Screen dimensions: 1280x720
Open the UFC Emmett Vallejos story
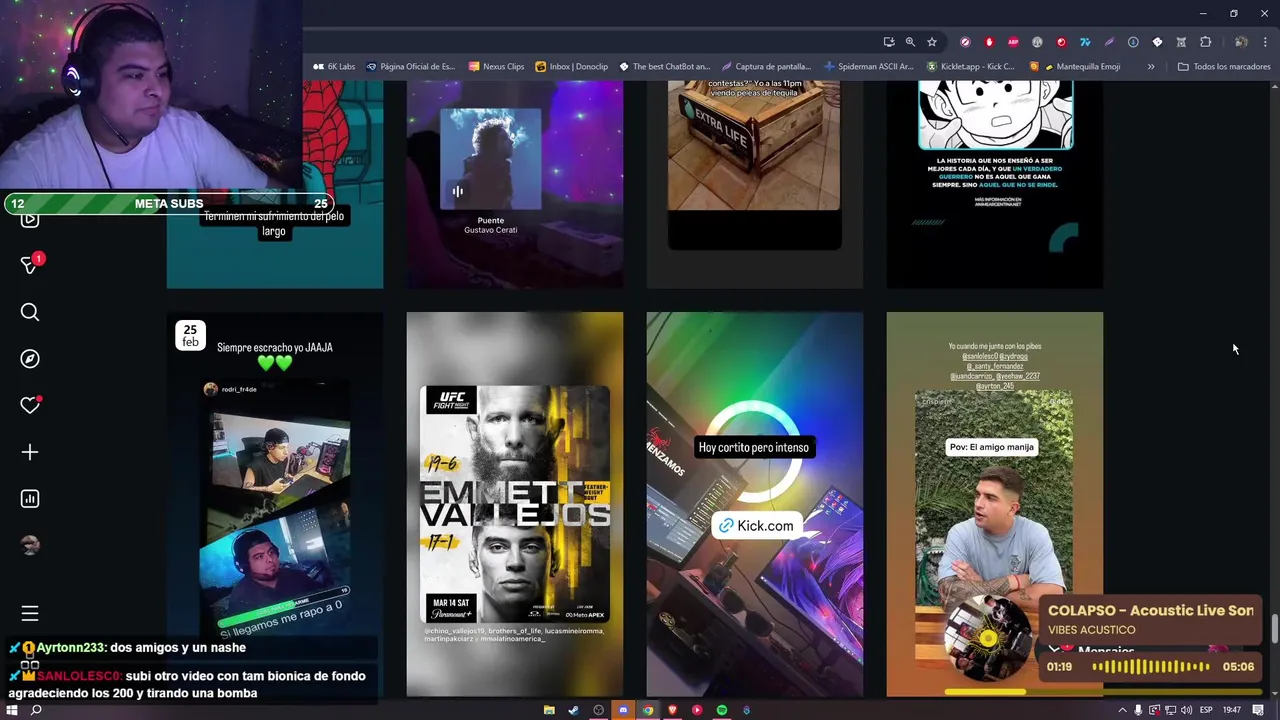pyautogui.click(x=515, y=504)
